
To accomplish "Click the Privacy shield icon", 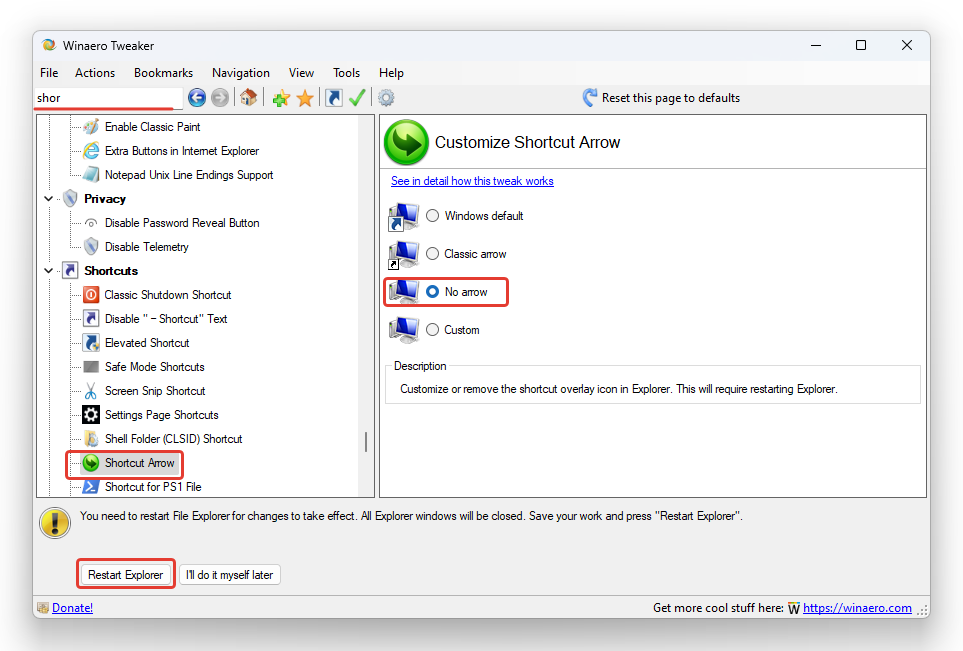I will [x=71, y=199].
